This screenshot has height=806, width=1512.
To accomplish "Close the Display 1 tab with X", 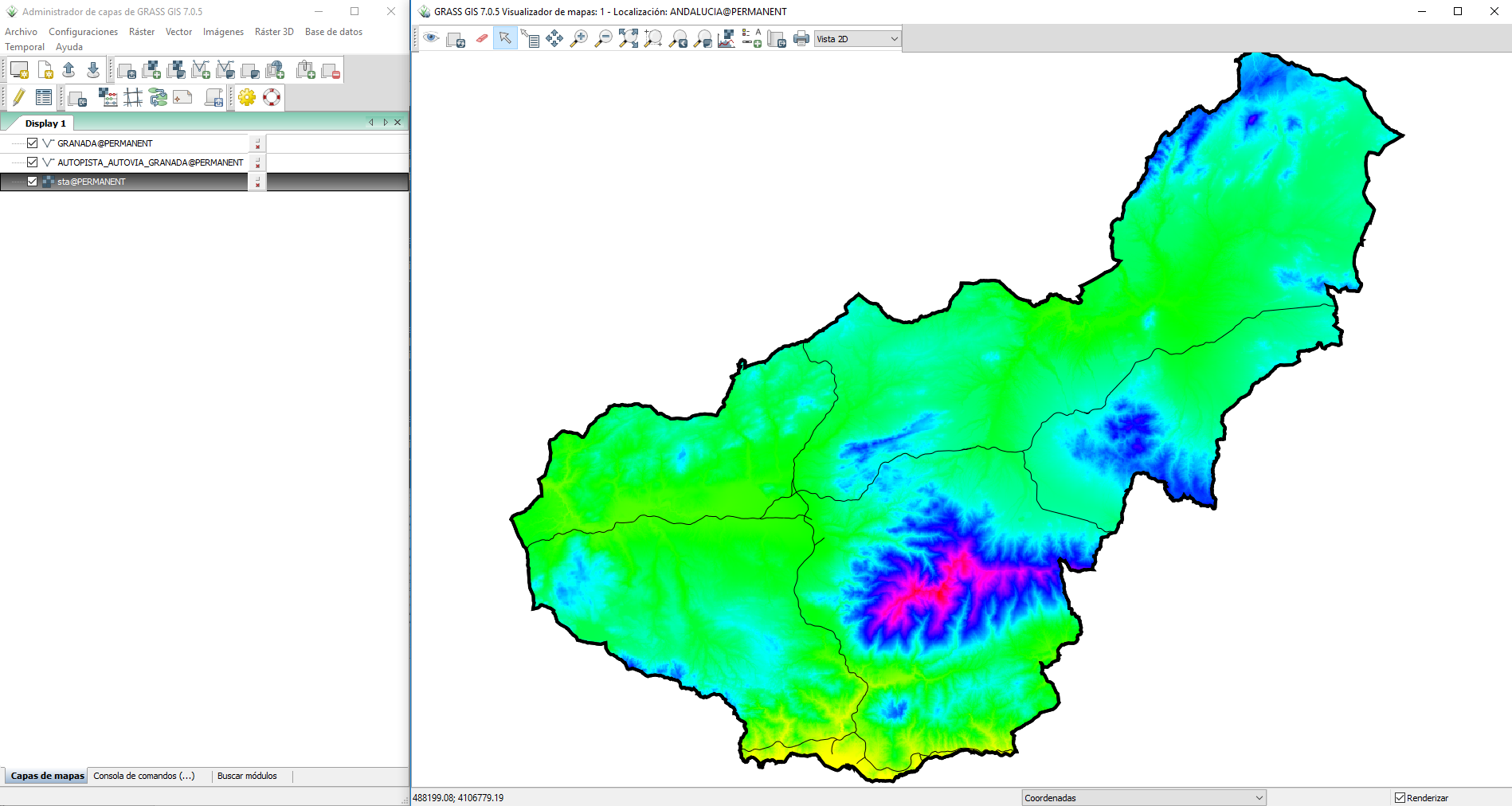I will [398, 123].
